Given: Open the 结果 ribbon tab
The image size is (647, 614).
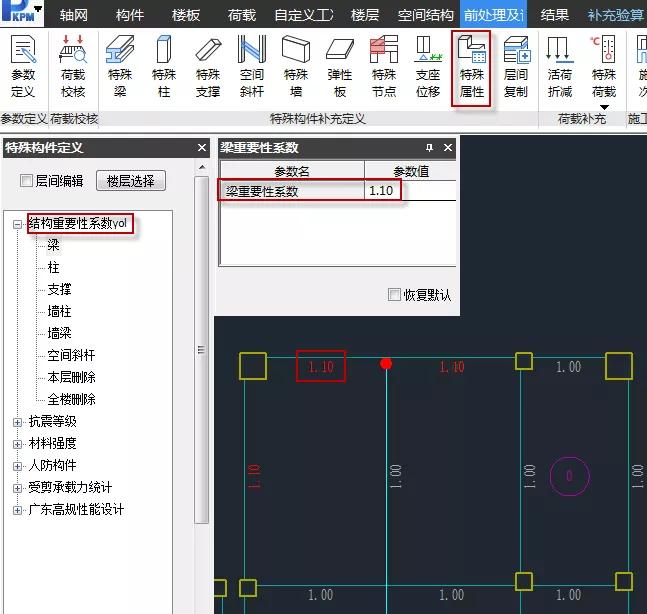Looking at the screenshot, I should pos(555,15).
